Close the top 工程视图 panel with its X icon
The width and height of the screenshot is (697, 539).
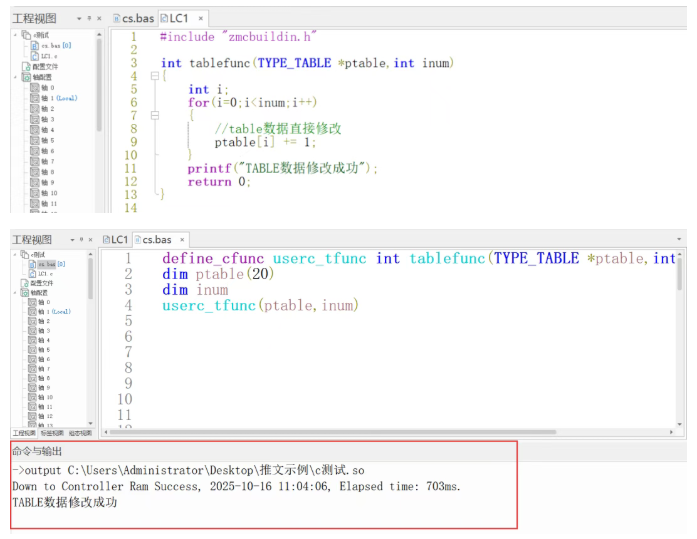98,18
